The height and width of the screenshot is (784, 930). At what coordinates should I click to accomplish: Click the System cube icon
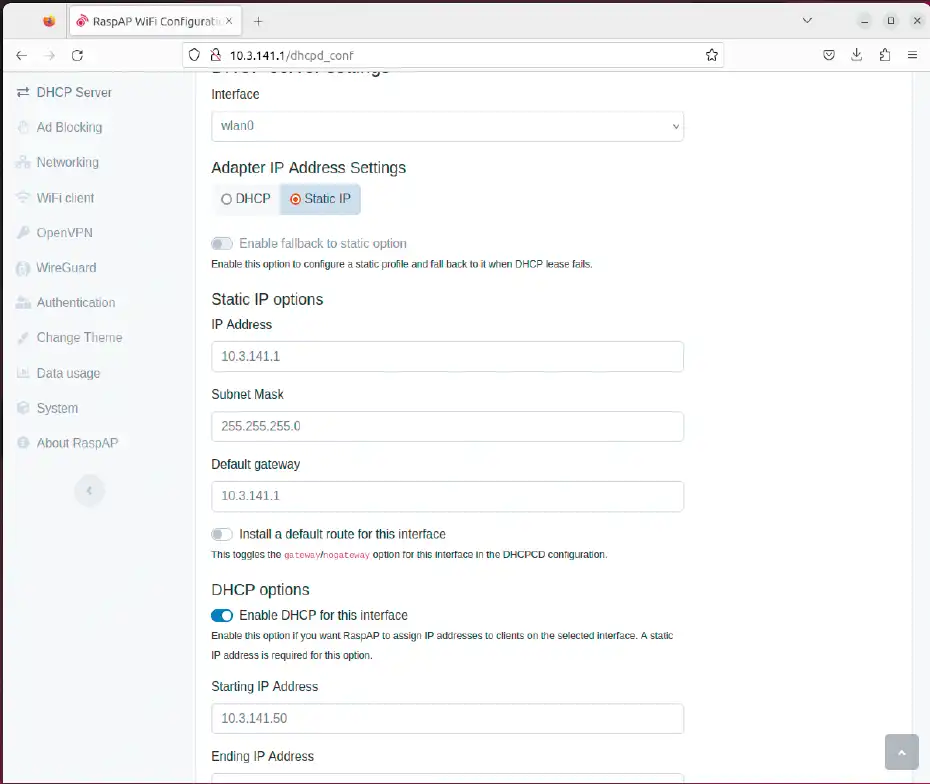(x=23, y=408)
